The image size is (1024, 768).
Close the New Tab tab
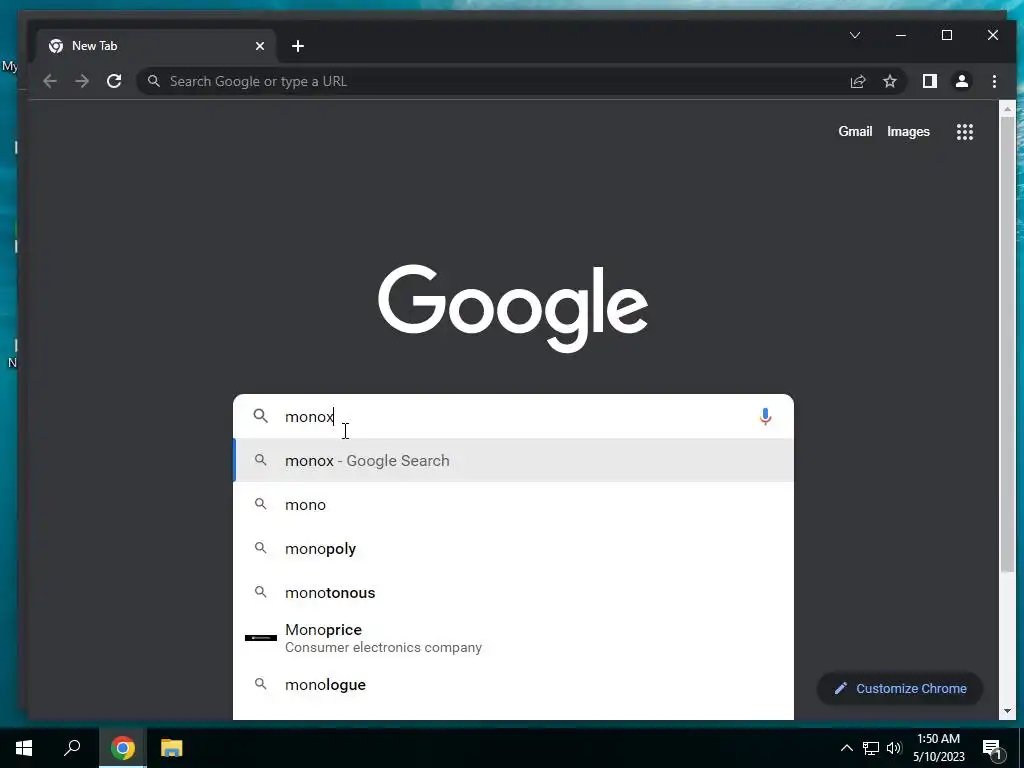260,46
